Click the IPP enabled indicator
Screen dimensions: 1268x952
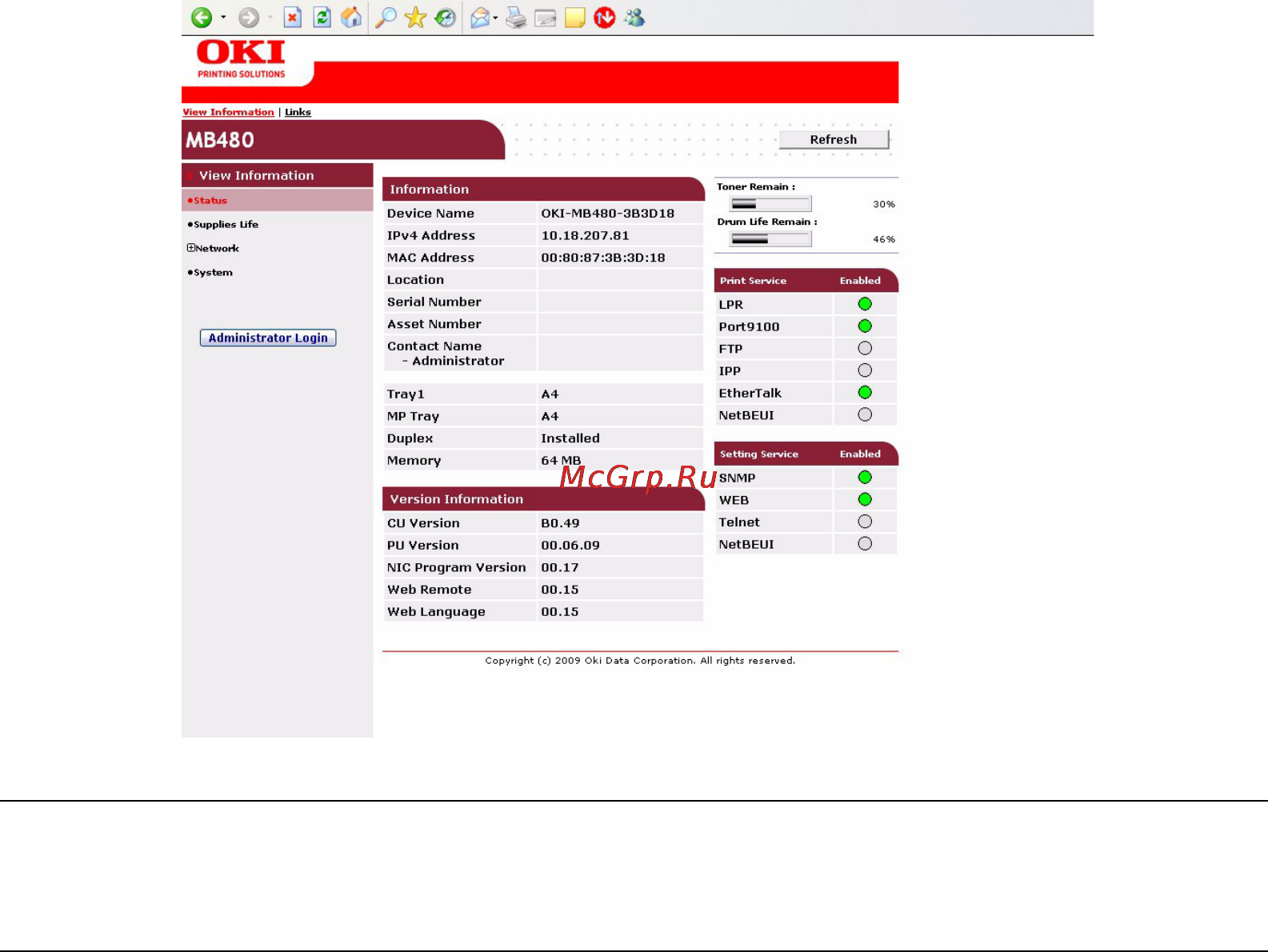(865, 370)
